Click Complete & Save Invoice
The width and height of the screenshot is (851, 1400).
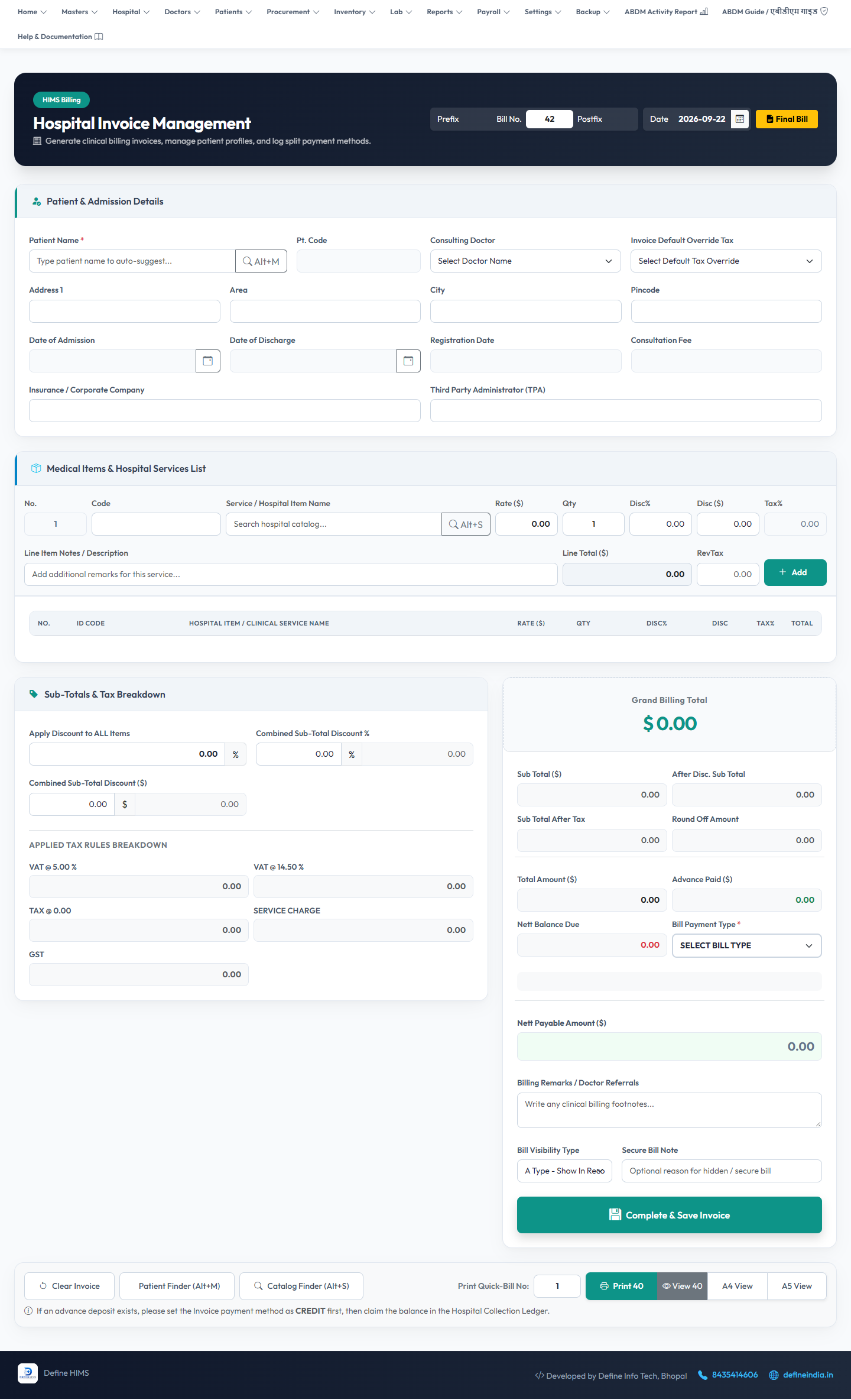[x=669, y=1215]
